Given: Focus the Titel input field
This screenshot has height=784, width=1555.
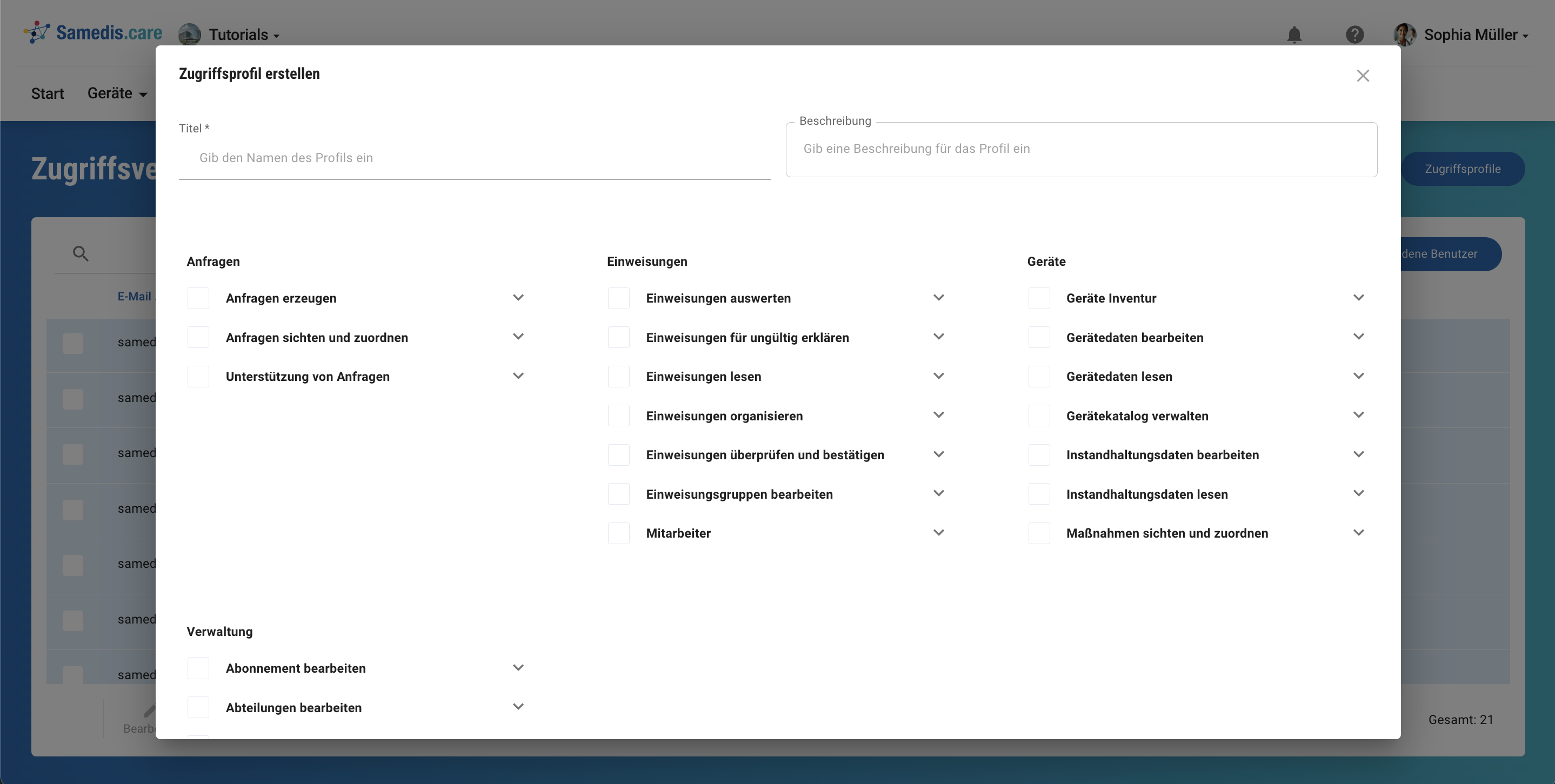Looking at the screenshot, I should 474,158.
